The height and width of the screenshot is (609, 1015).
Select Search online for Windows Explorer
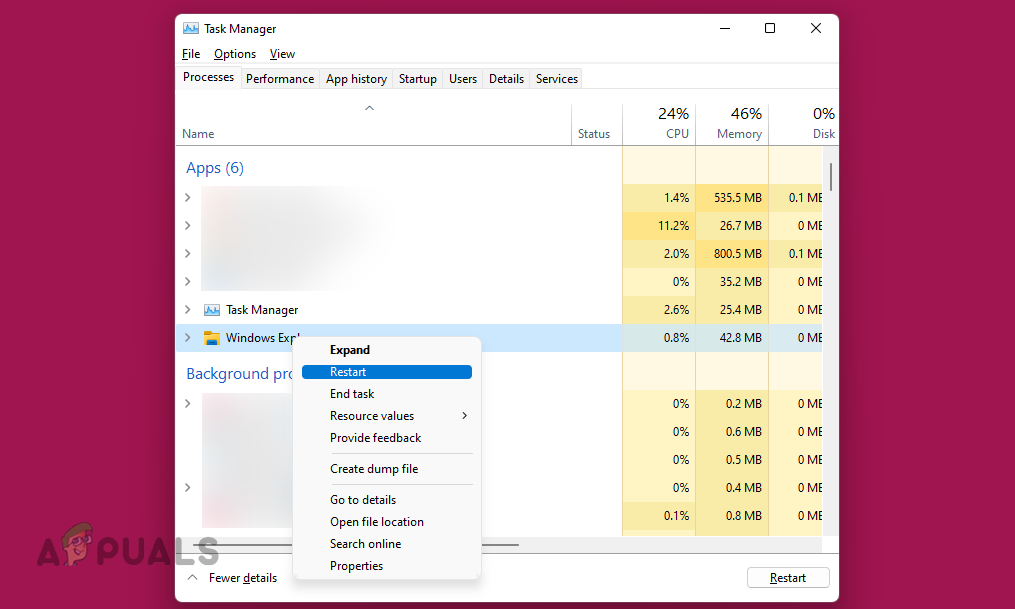(366, 543)
